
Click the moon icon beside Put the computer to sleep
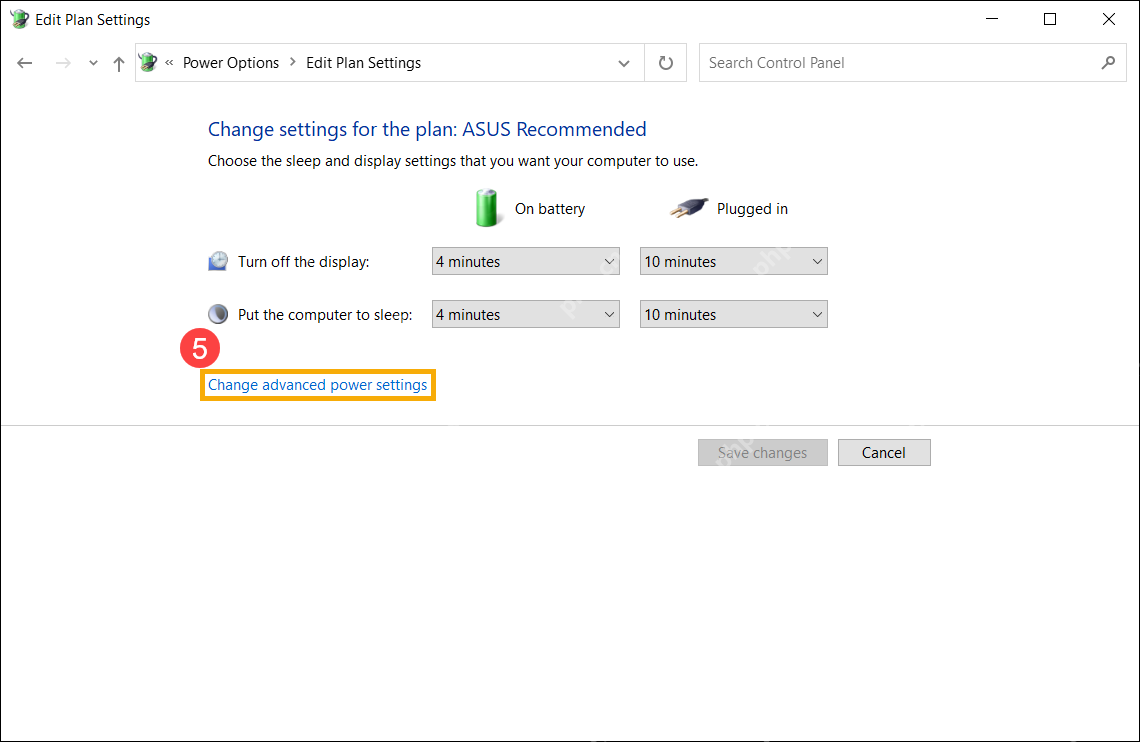coord(218,314)
